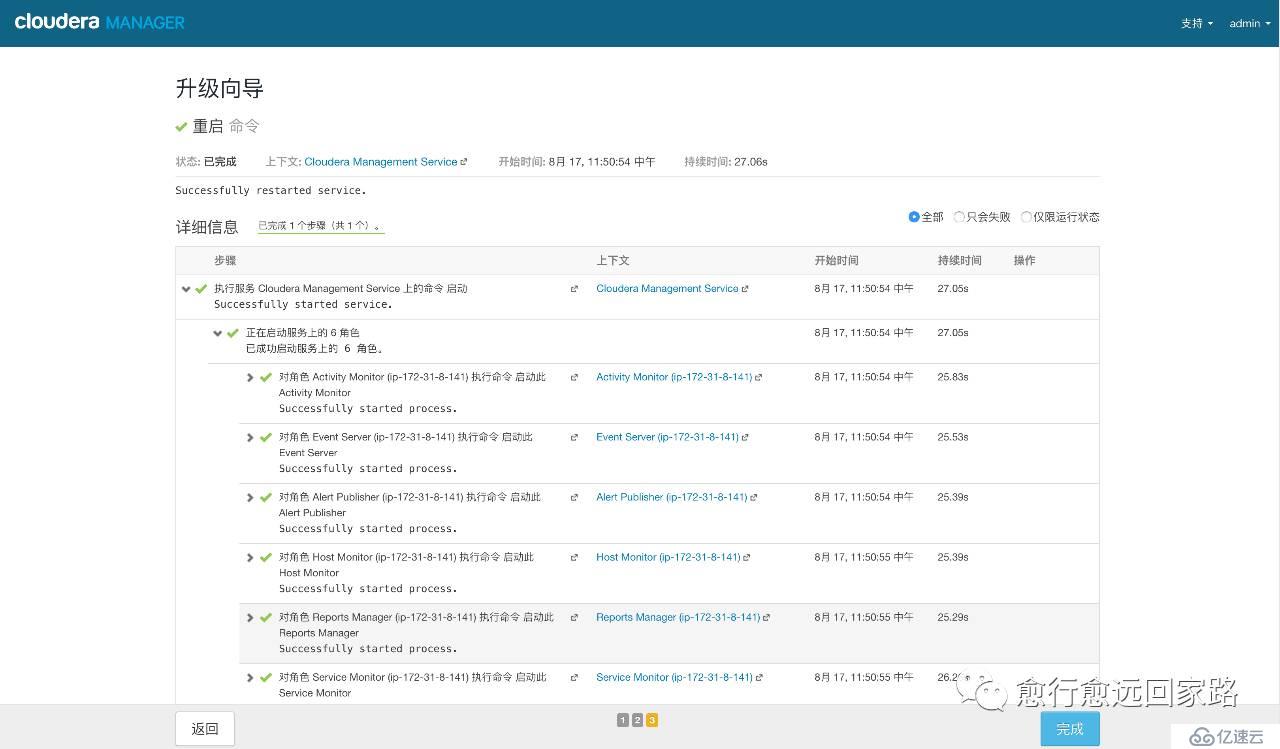Click green check icon of Event Server step
The height and width of the screenshot is (749, 1280).
click(x=266, y=438)
